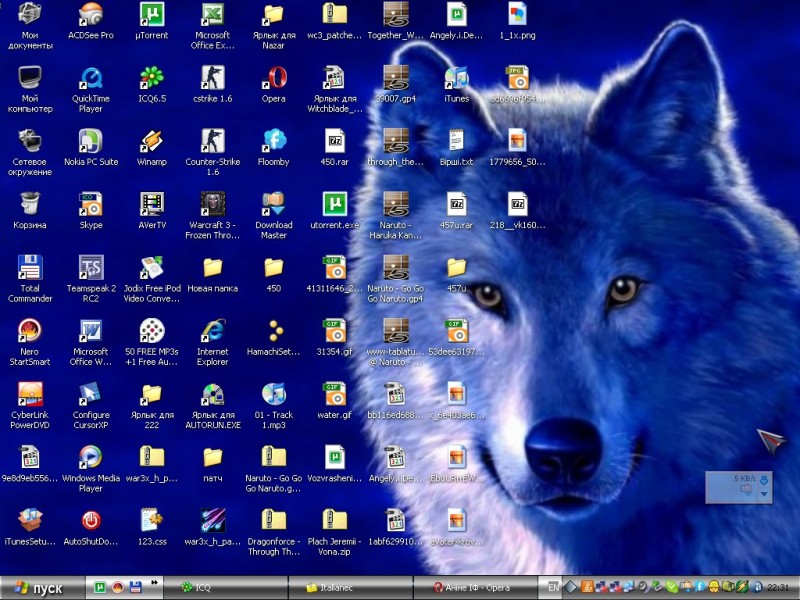Open the Winamp desktop shortcut
The image size is (800, 600).
point(152,141)
